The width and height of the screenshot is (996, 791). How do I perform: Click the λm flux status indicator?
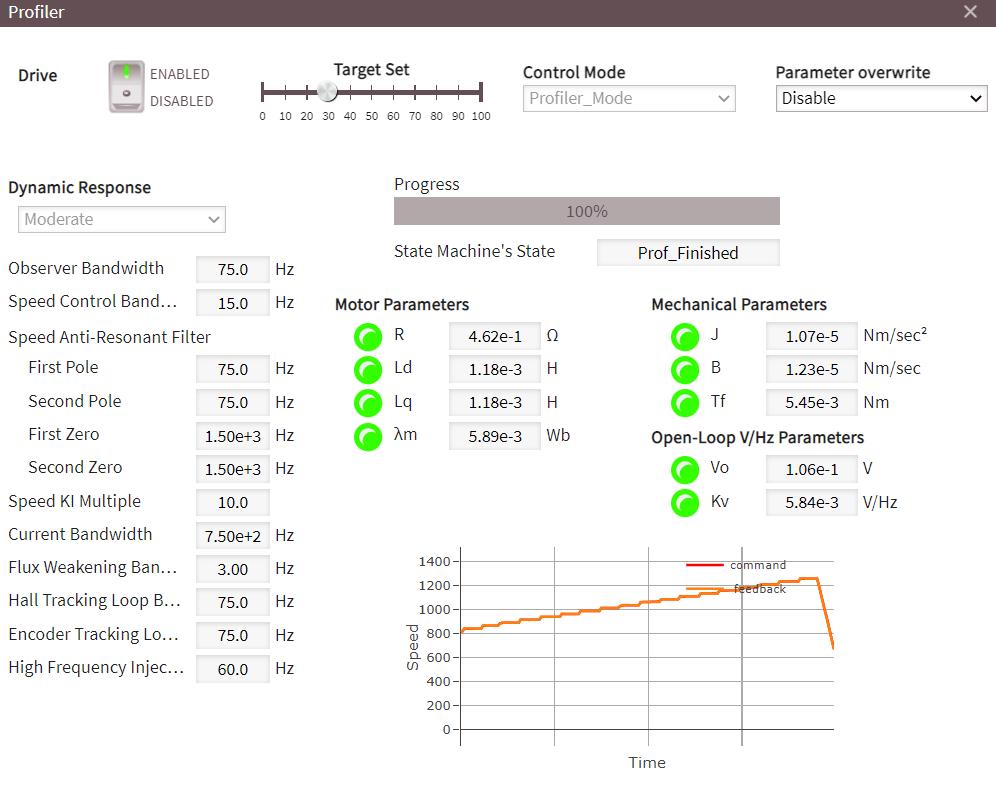(x=368, y=437)
